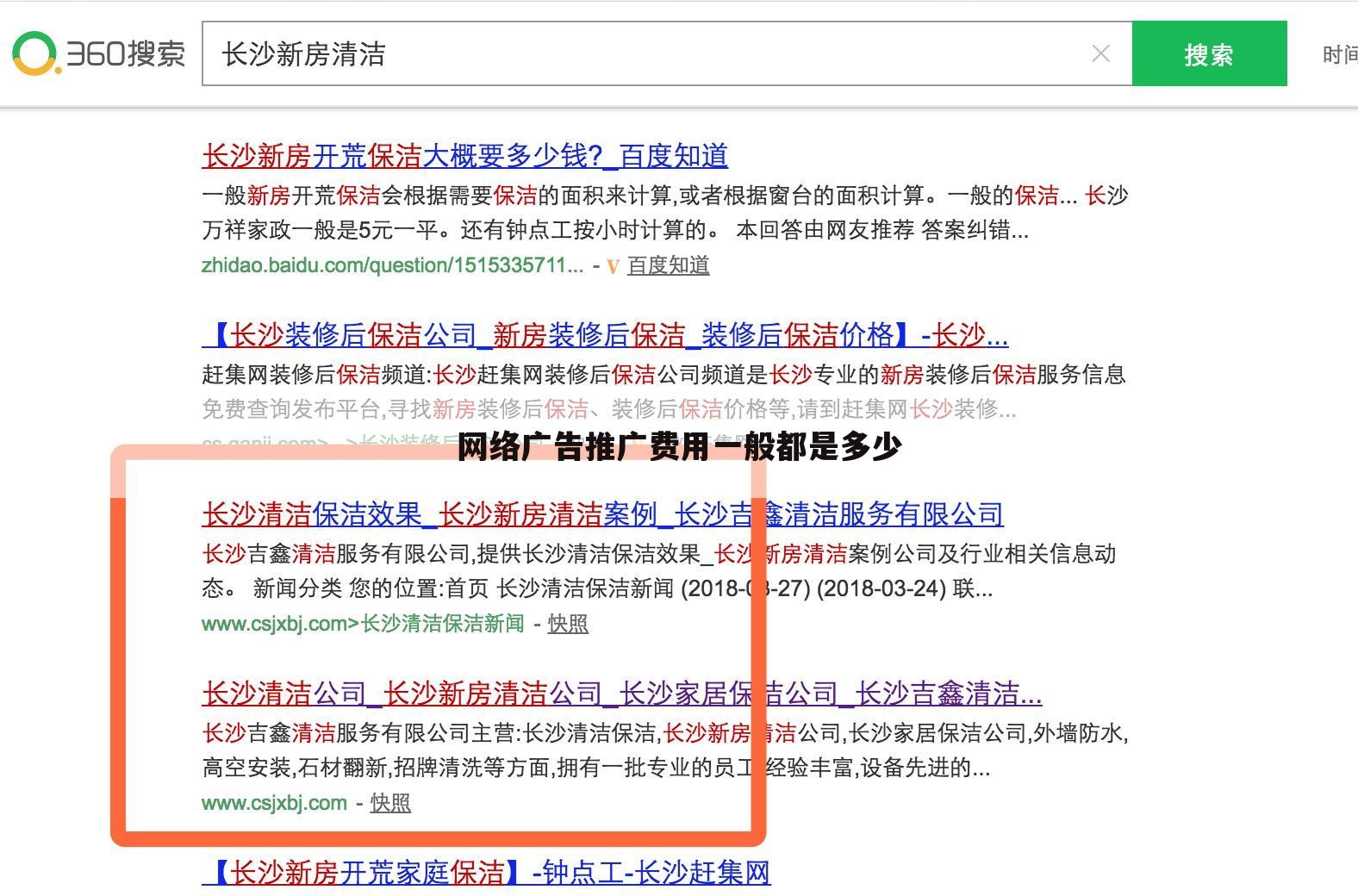
Task: Open the 时间 filter beside the search button
Action: (x=1340, y=54)
